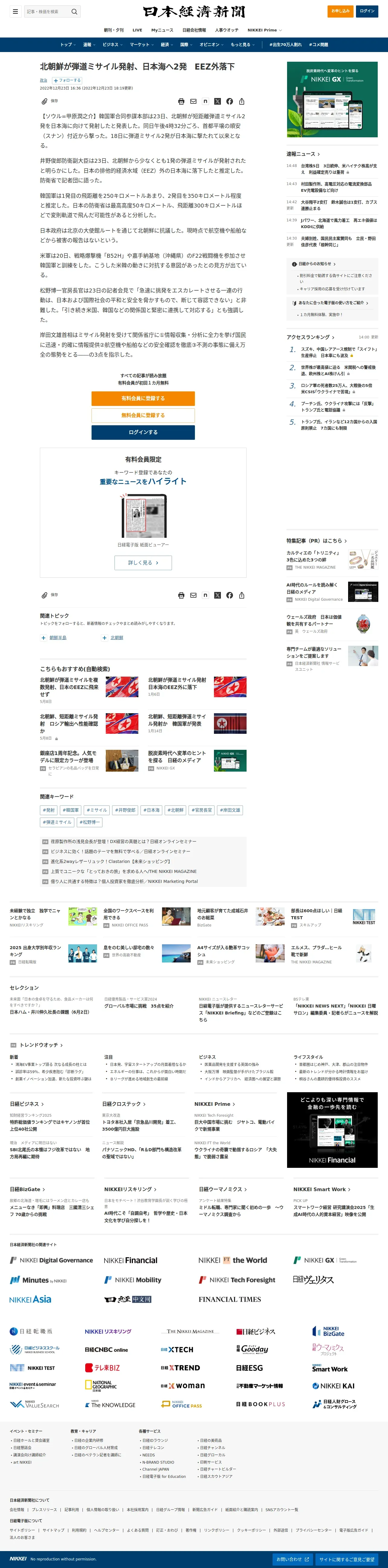Click the upload share icon above the article

pos(241,102)
